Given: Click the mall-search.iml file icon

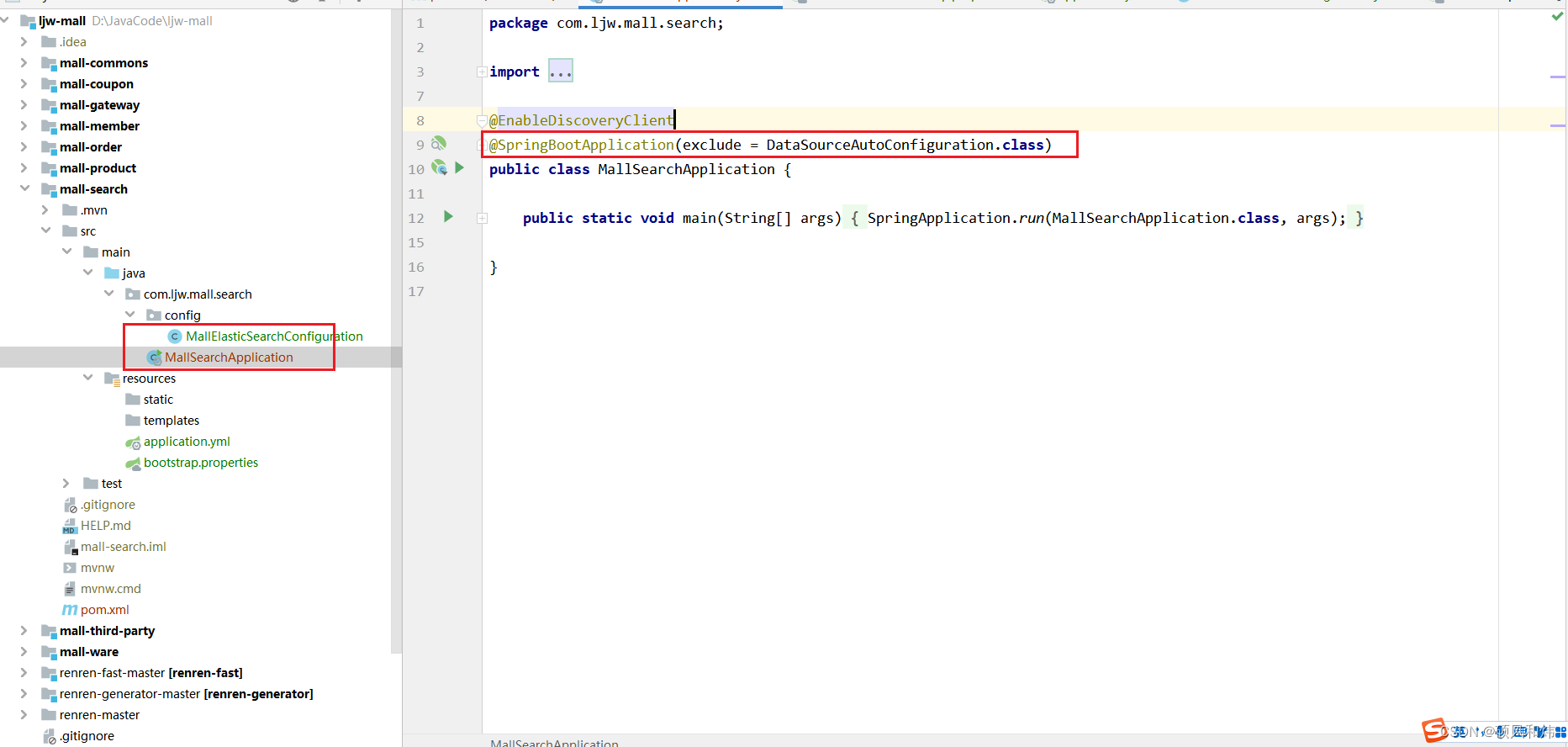Looking at the screenshot, I should tap(71, 548).
